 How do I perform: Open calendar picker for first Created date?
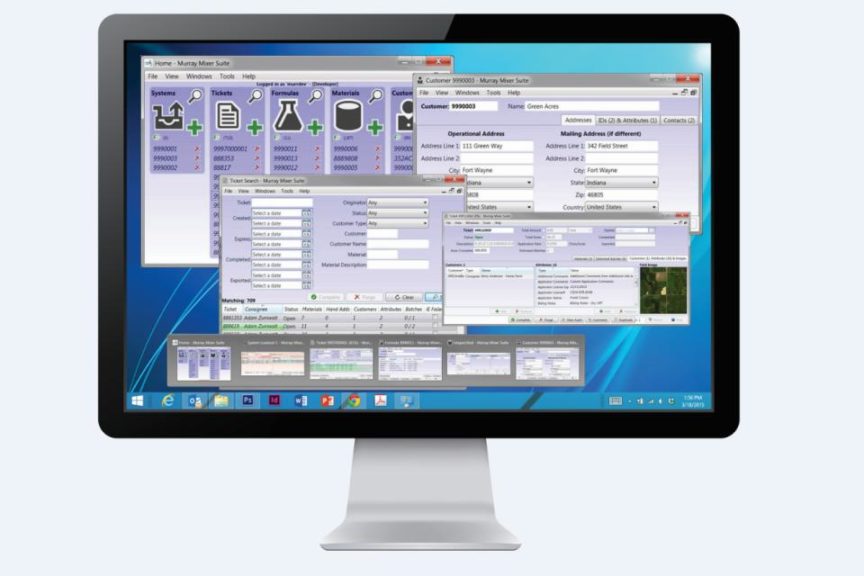(306, 213)
